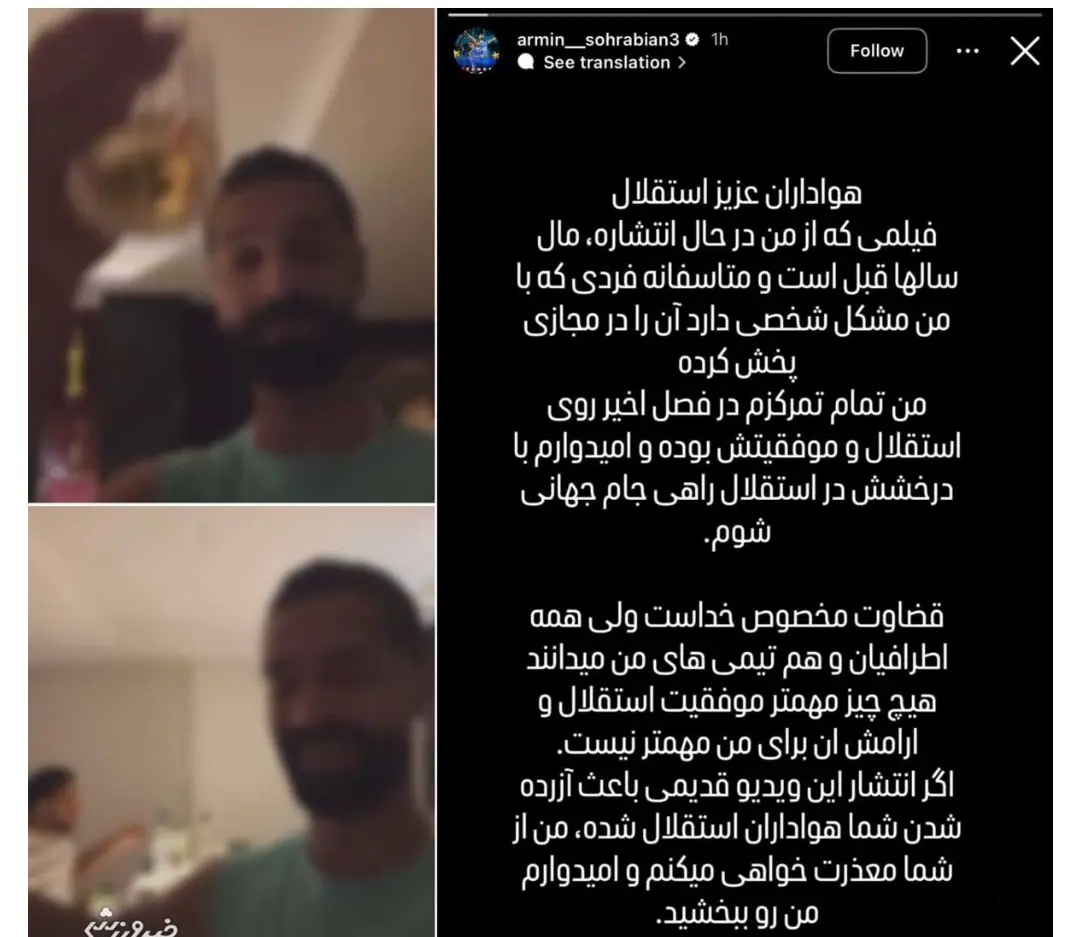Click the final line من رو ببخشید
The image size is (1080, 937).
[x=736, y=914]
